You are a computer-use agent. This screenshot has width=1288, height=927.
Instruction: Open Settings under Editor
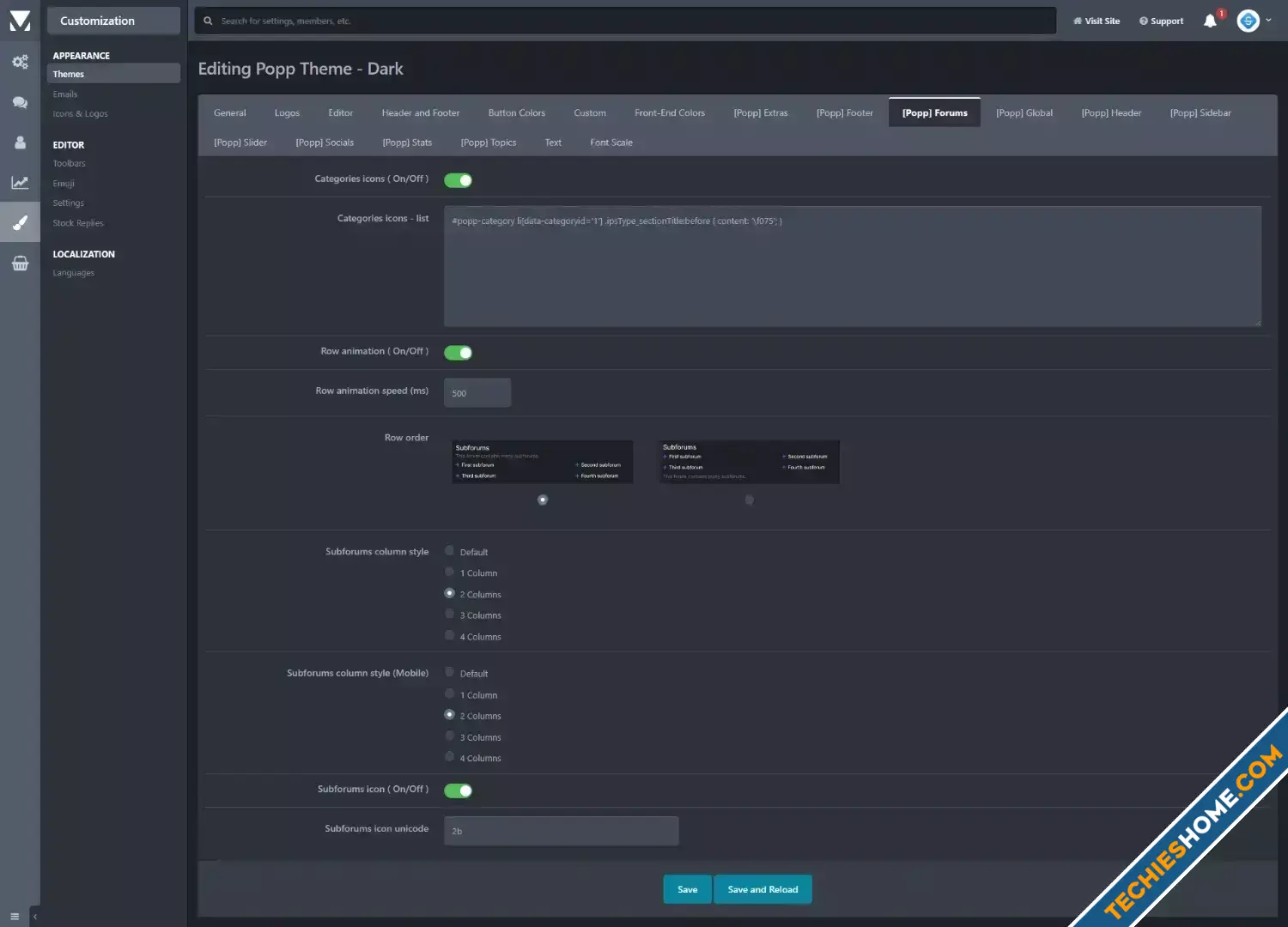click(x=69, y=203)
